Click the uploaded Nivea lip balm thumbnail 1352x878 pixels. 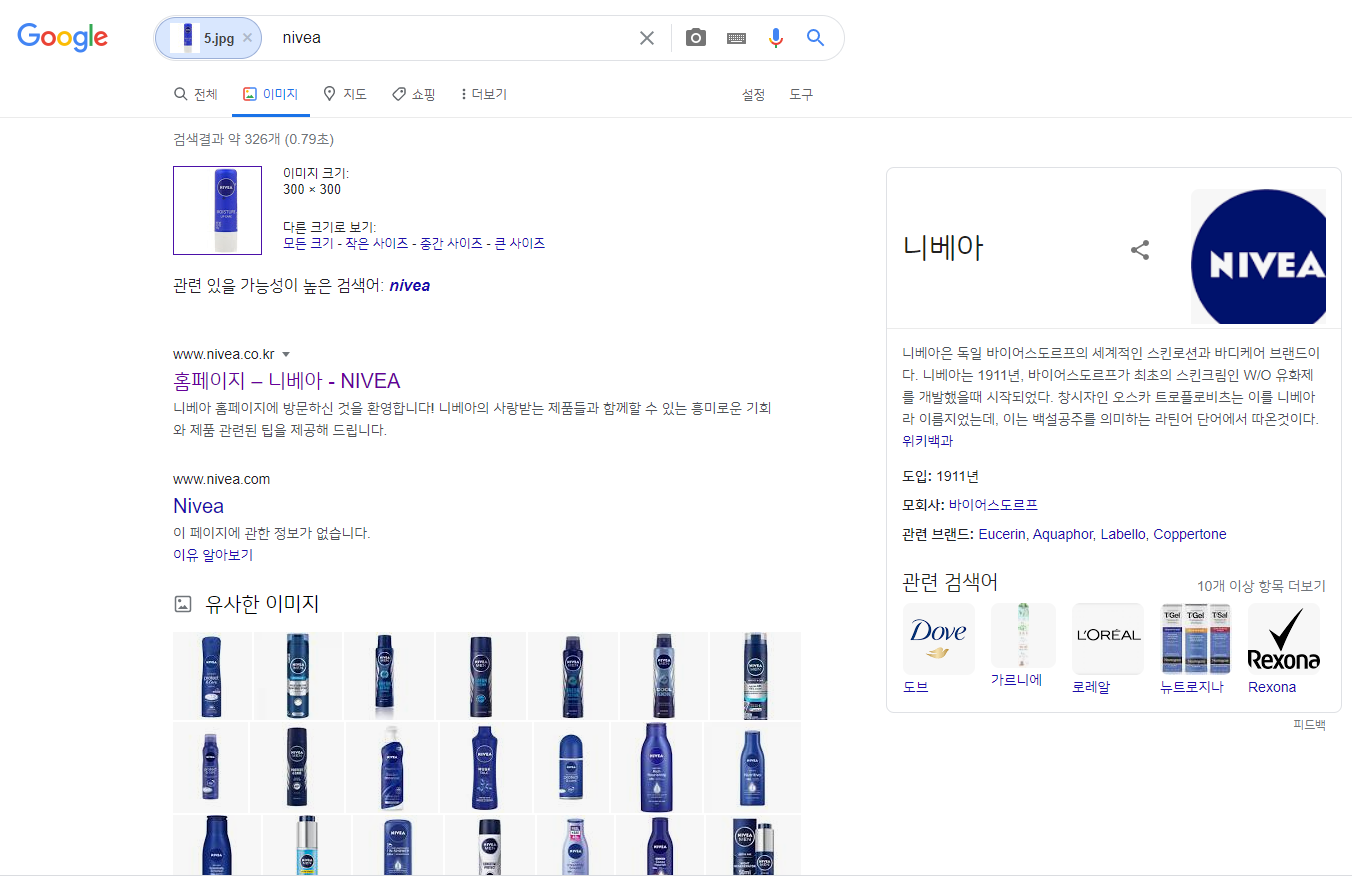217,210
